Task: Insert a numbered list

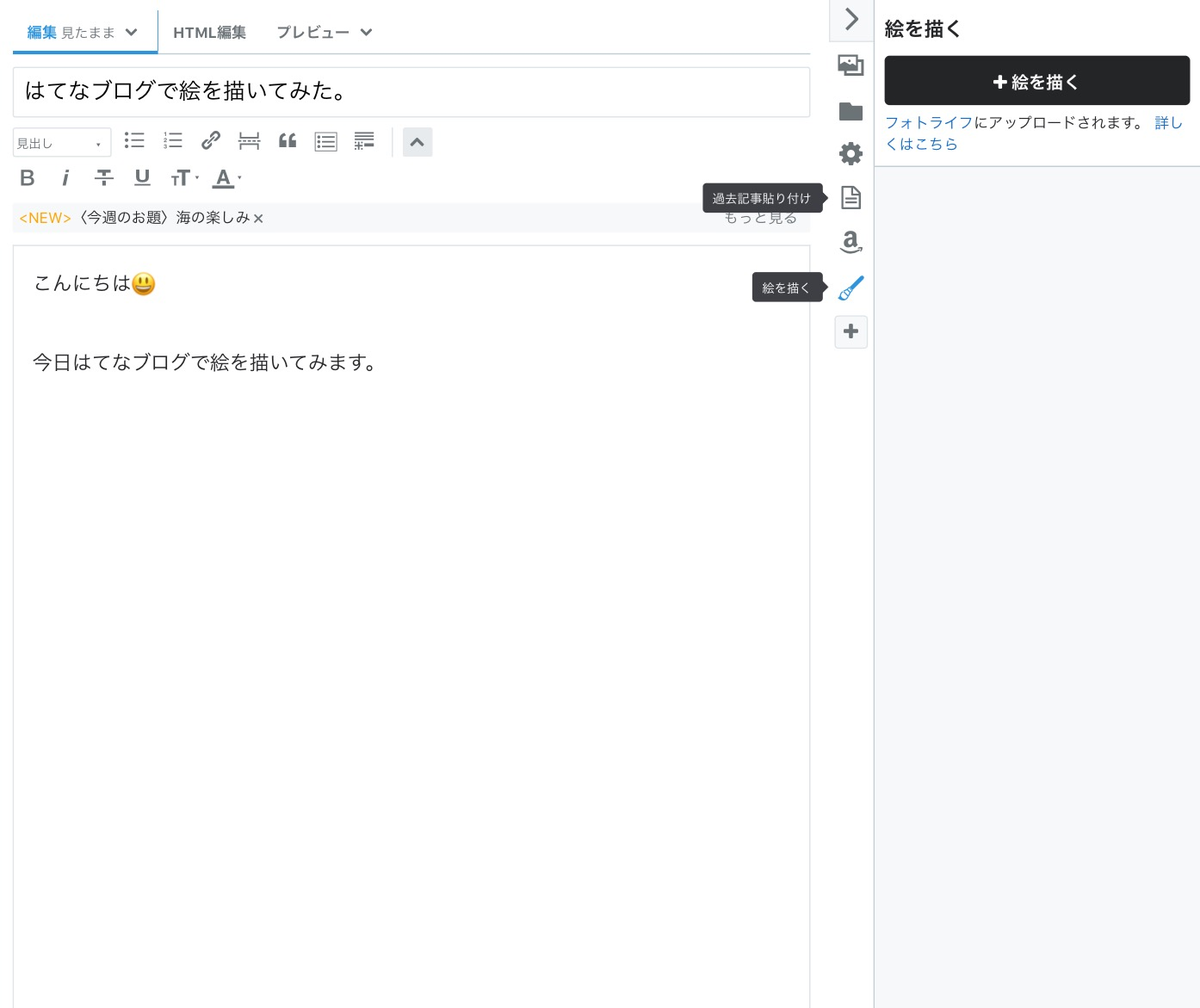Action: pos(172,141)
